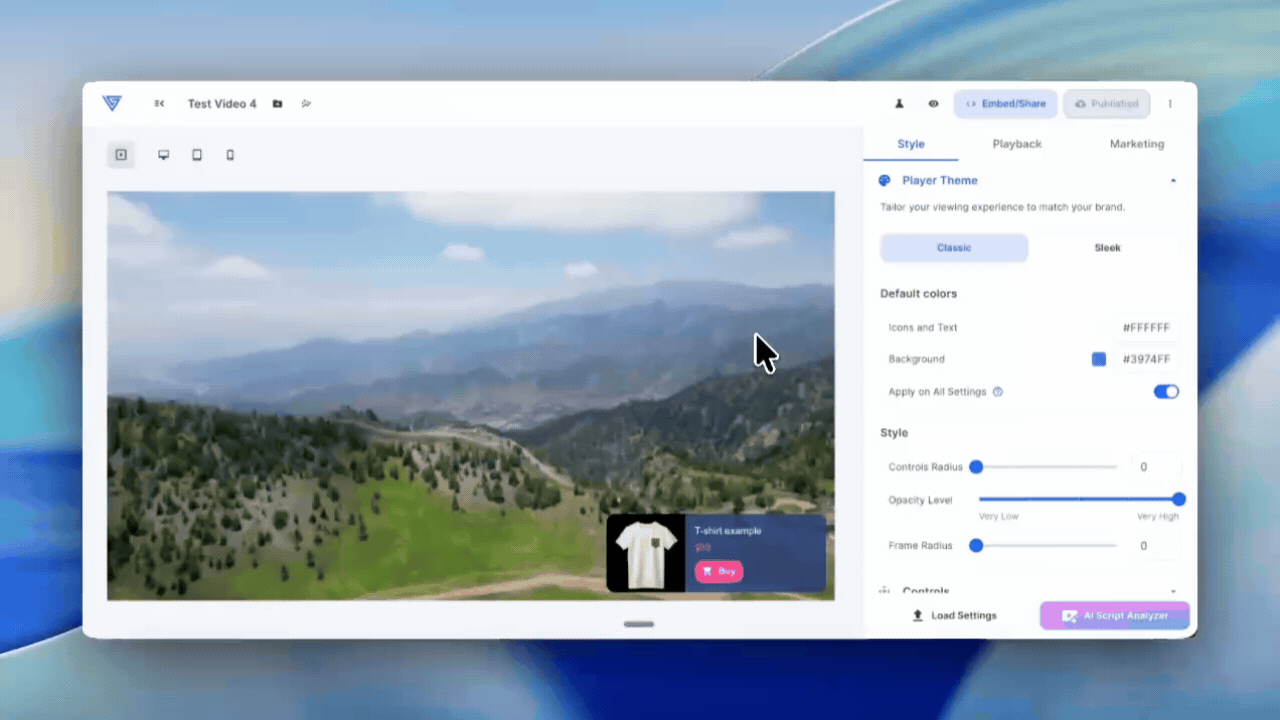The width and height of the screenshot is (1280, 720).
Task: Select the Classic theme option
Action: coord(954,248)
